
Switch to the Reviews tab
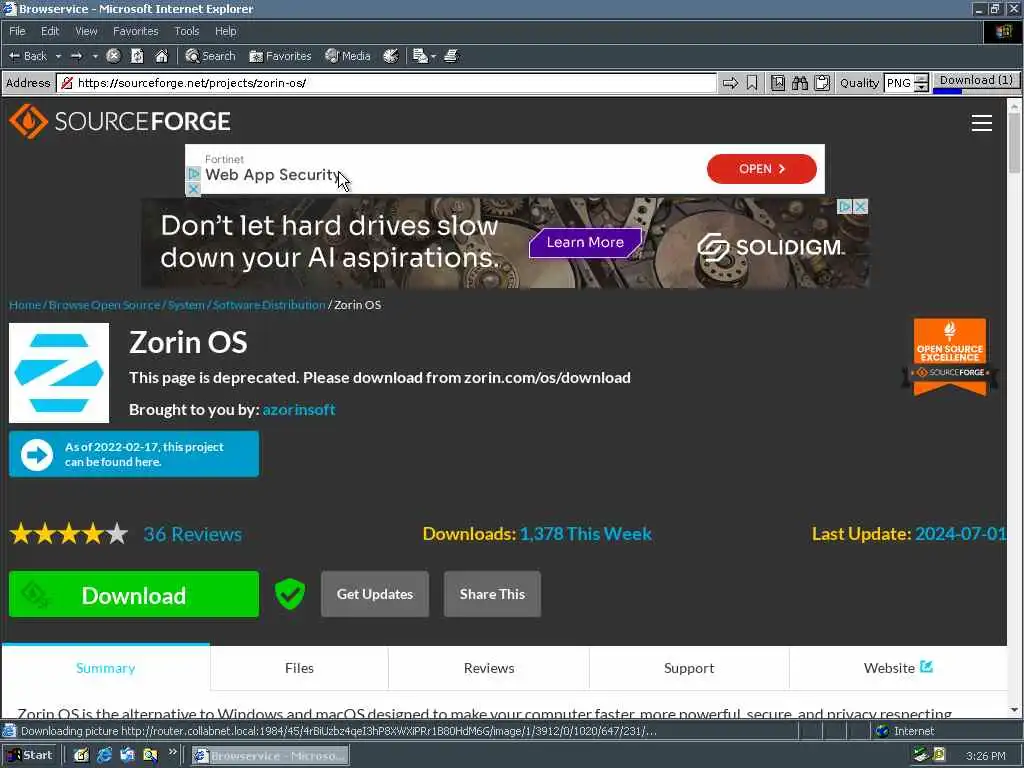point(489,668)
